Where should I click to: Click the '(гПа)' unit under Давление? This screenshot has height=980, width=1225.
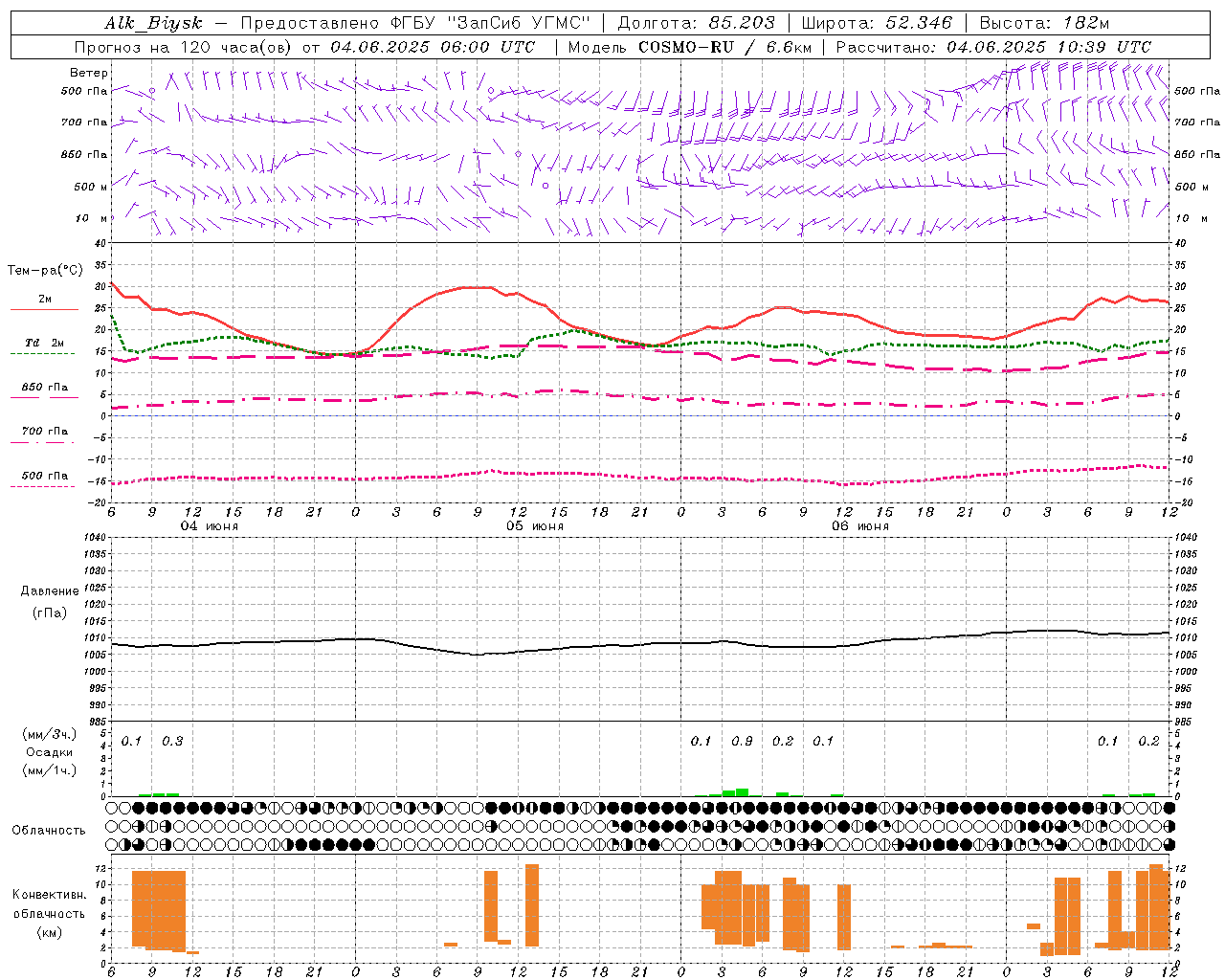[x=50, y=612]
